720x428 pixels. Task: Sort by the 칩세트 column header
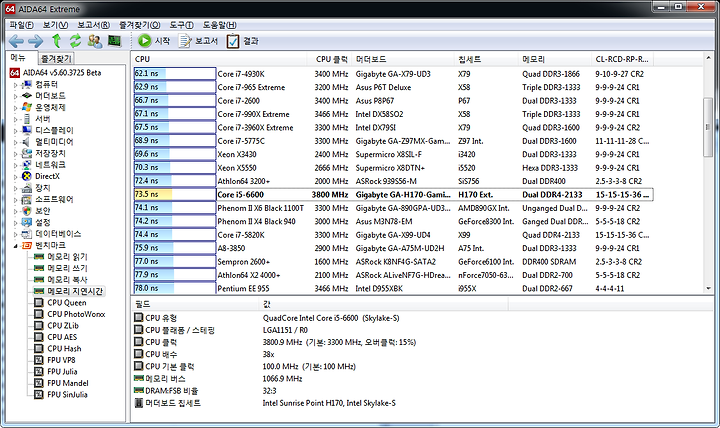pyautogui.click(x=486, y=59)
